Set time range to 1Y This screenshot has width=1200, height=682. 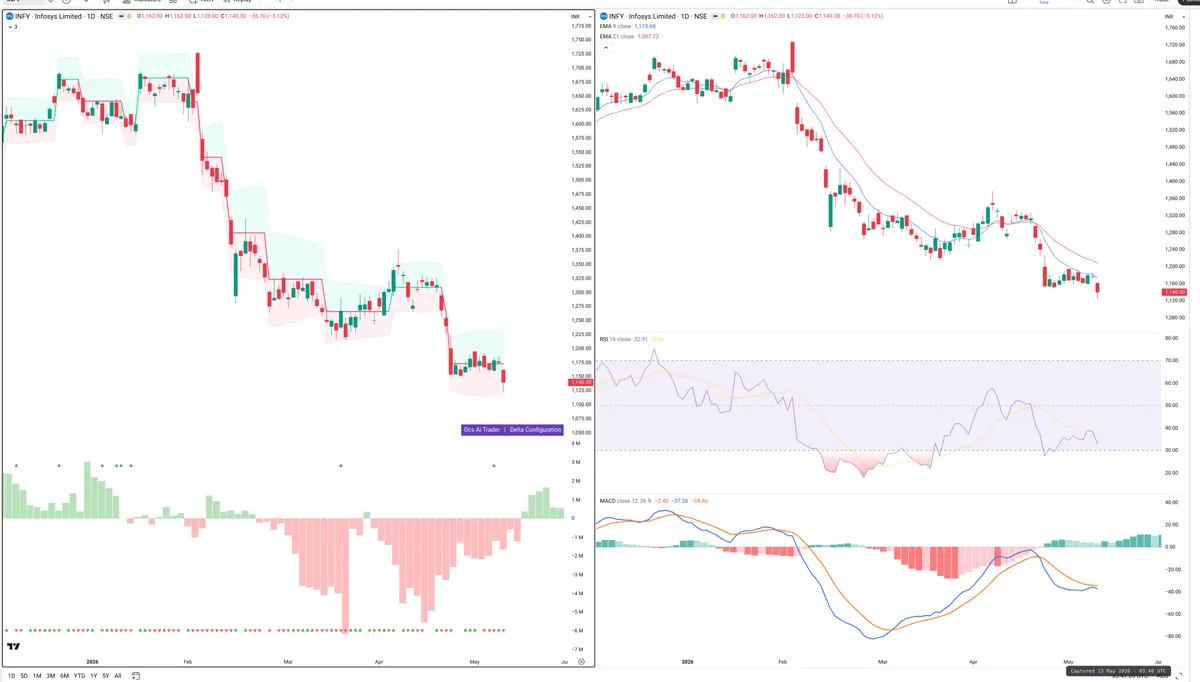click(94, 676)
